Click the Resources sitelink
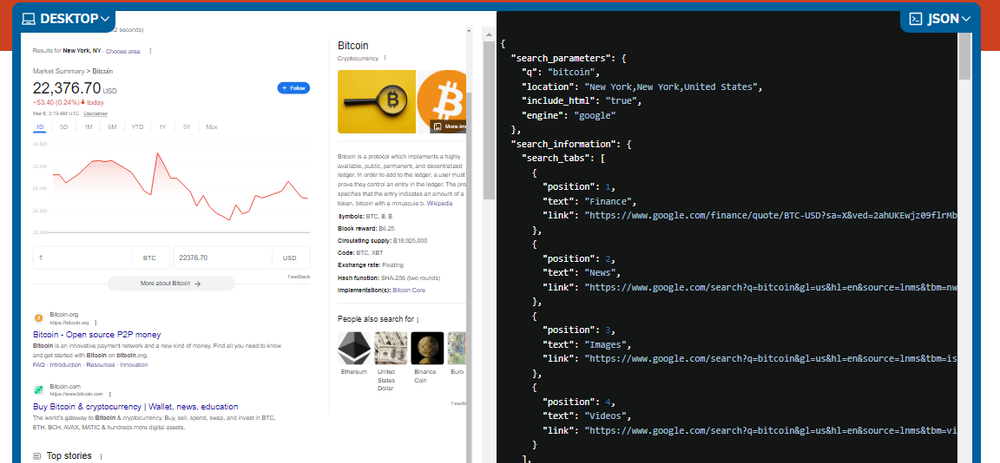Screen dimensions: 1000x463 [101, 365]
